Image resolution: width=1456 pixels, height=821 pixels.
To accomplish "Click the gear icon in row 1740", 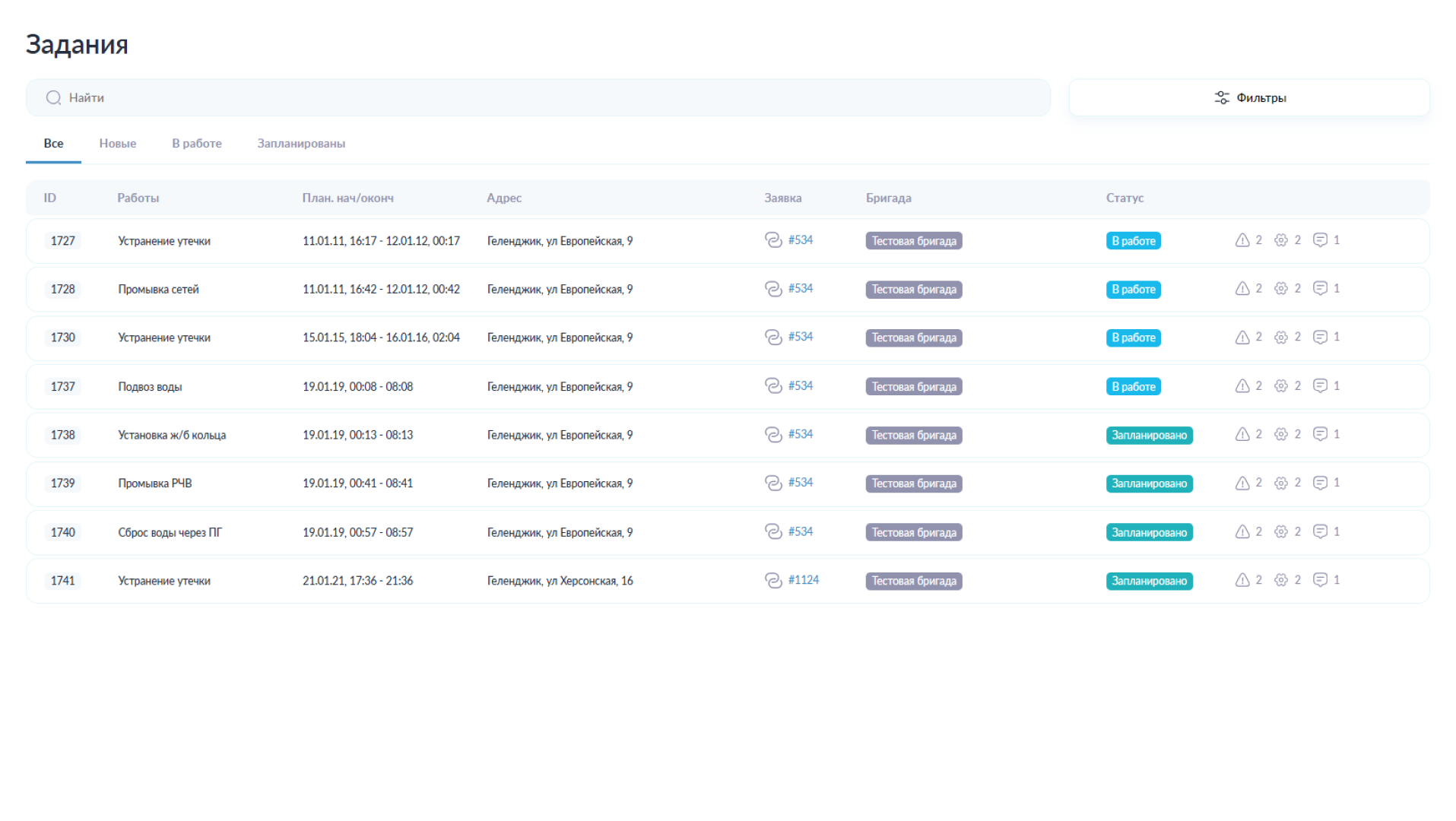I will click(1280, 531).
